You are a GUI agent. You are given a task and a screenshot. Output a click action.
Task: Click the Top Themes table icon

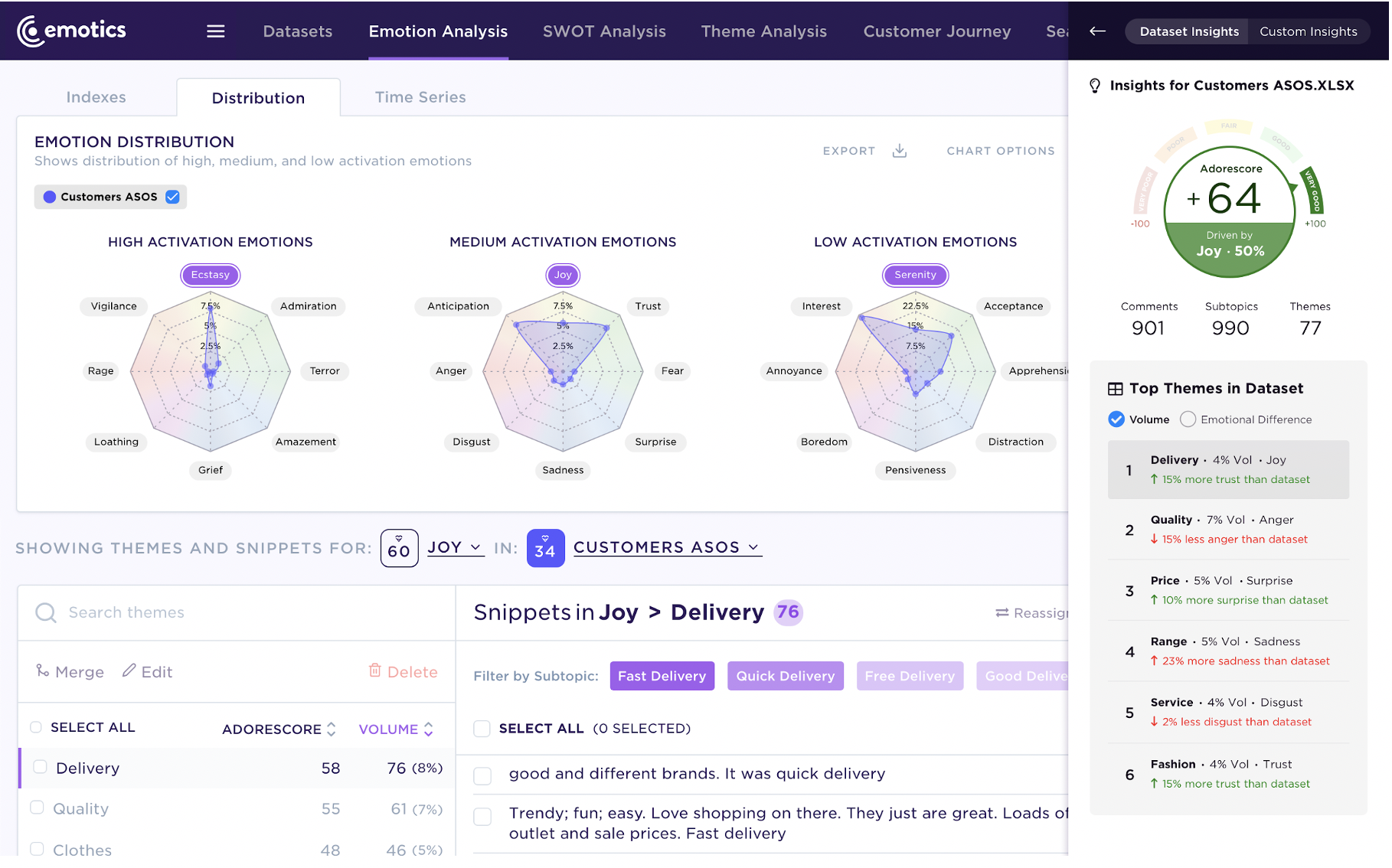pyautogui.click(x=1116, y=389)
